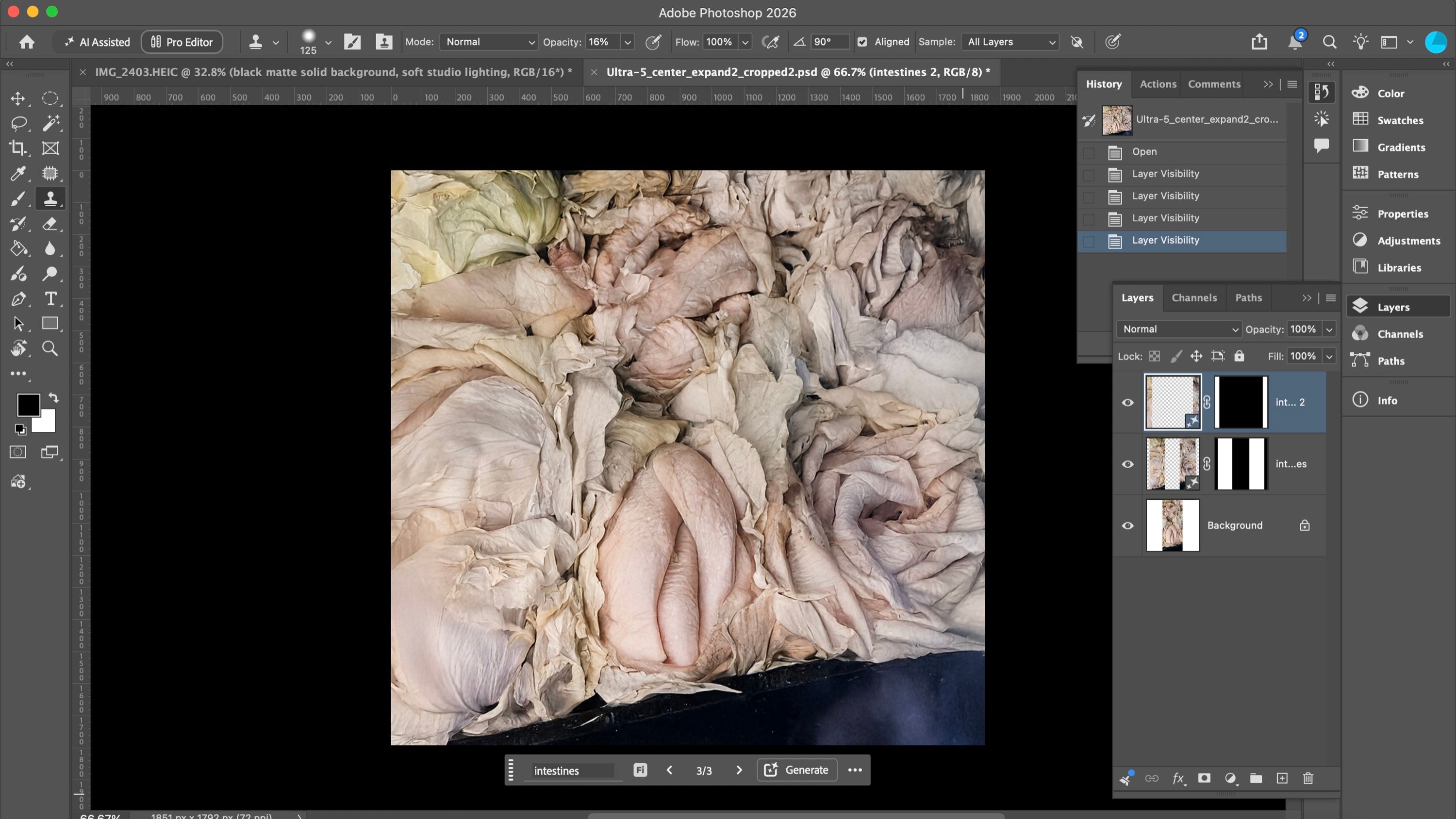Screen dimensions: 1456x819
Task: Click the Create new layer icon
Action: pos(1282,778)
